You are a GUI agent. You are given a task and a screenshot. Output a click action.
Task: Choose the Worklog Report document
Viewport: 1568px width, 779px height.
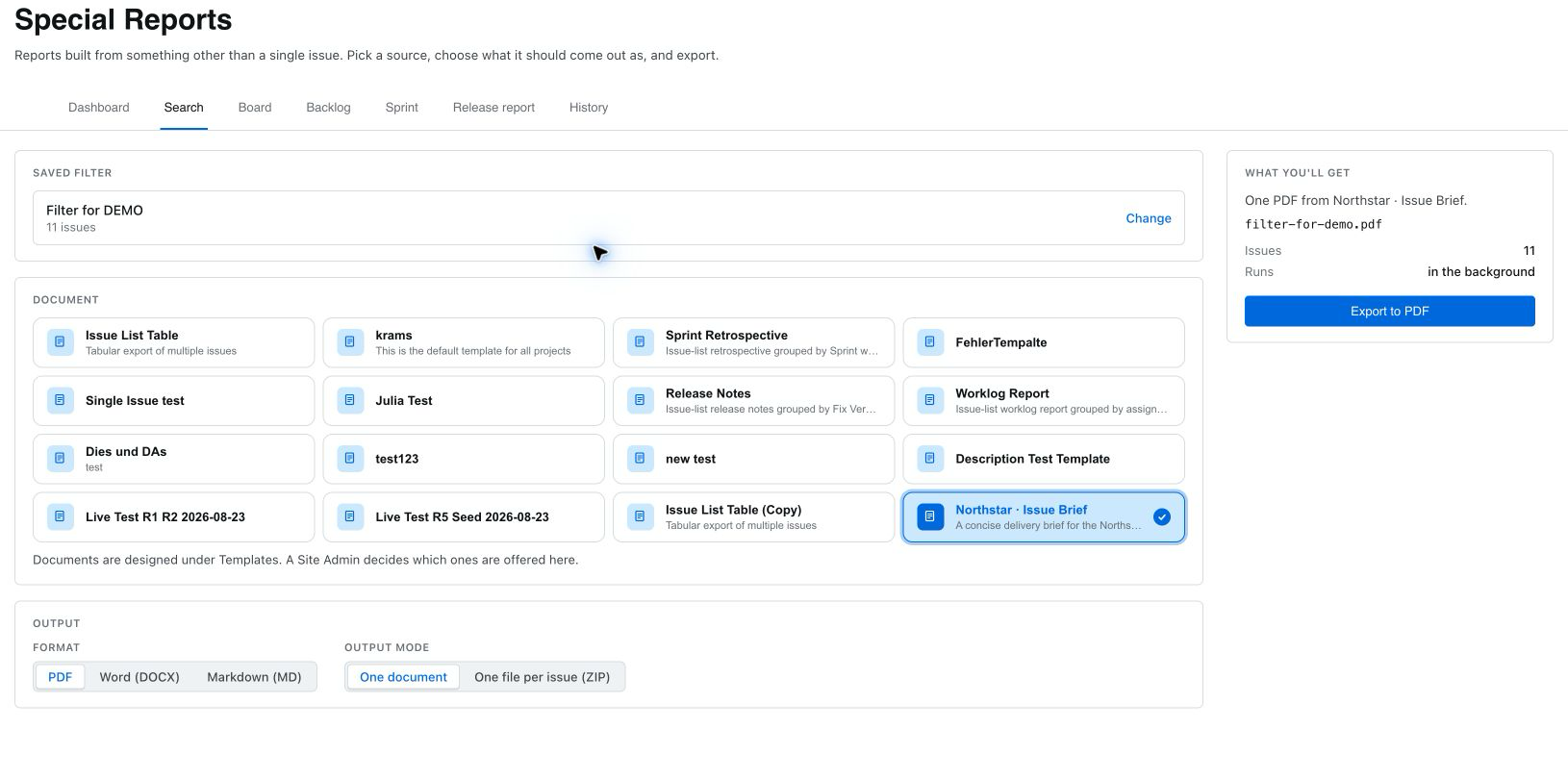(x=1044, y=400)
